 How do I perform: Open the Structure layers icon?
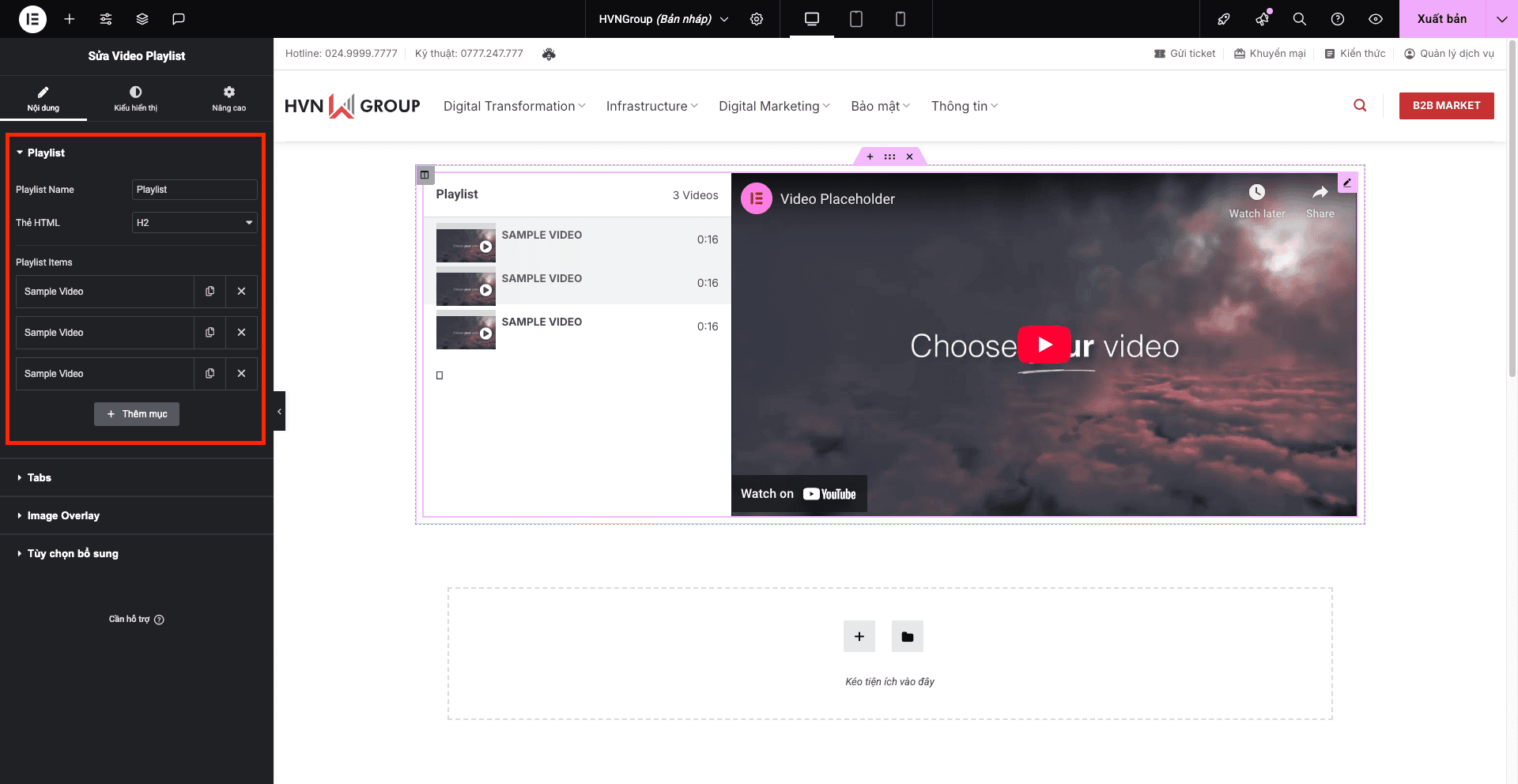tap(142, 19)
